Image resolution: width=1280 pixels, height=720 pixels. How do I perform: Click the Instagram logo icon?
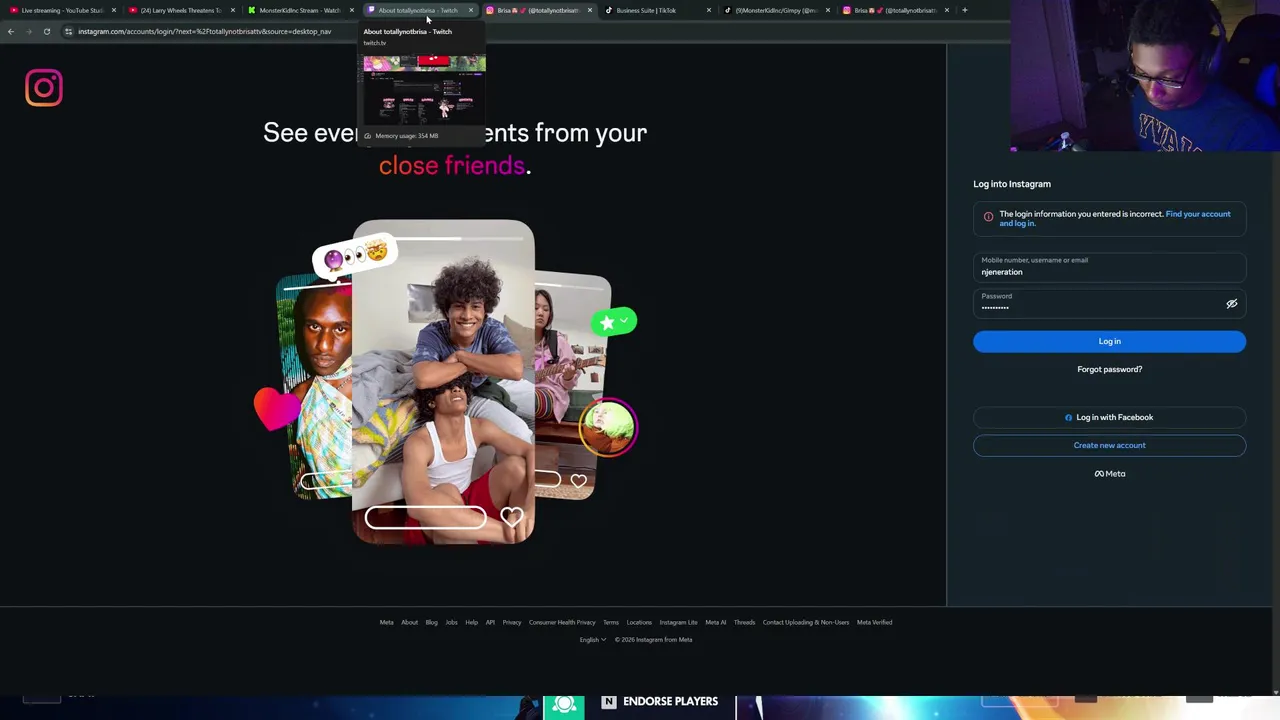click(44, 88)
